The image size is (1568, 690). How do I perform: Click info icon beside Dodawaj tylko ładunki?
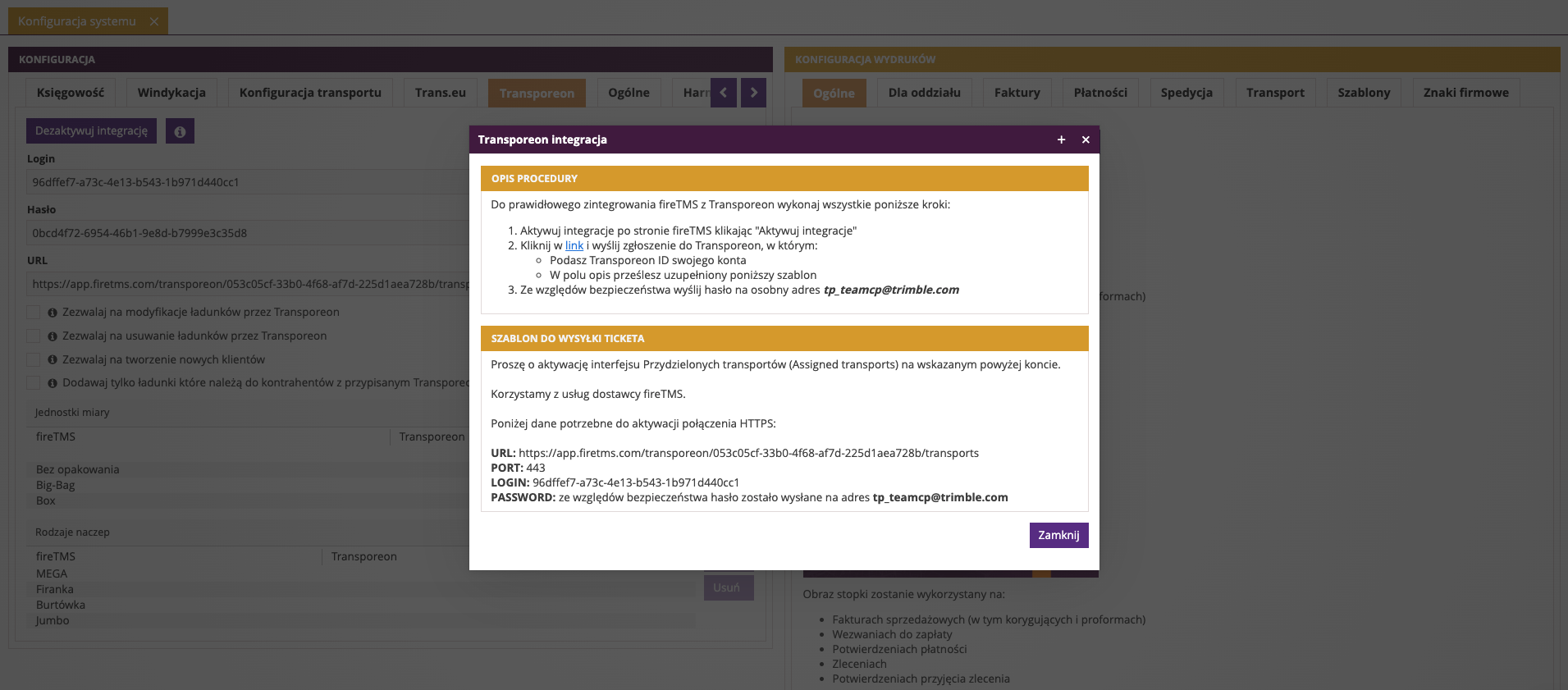[x=53, y=383]
